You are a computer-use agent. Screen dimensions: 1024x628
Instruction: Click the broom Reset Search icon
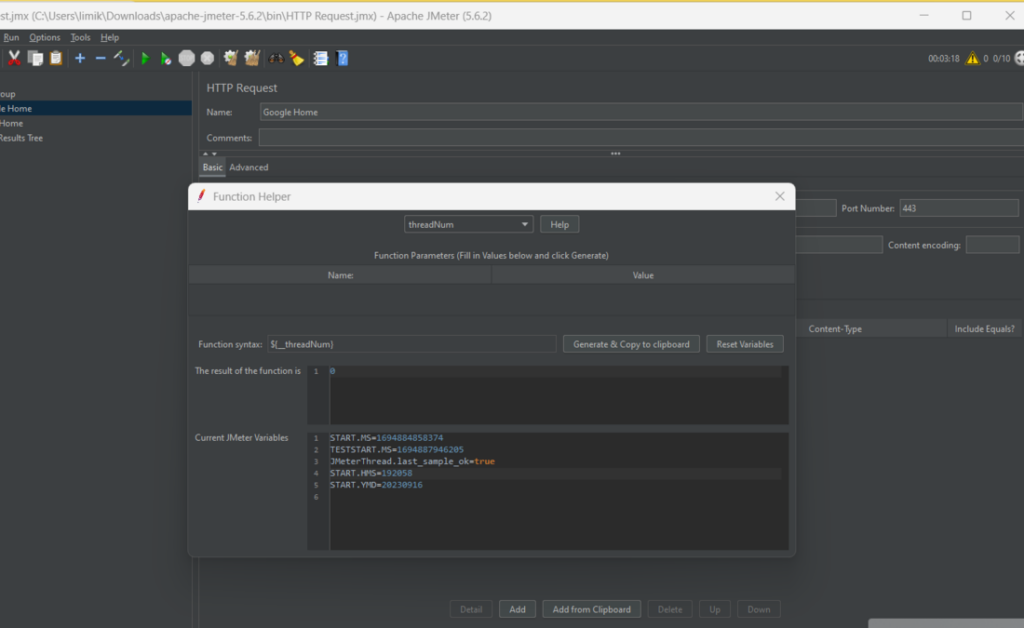click(297, 59)
